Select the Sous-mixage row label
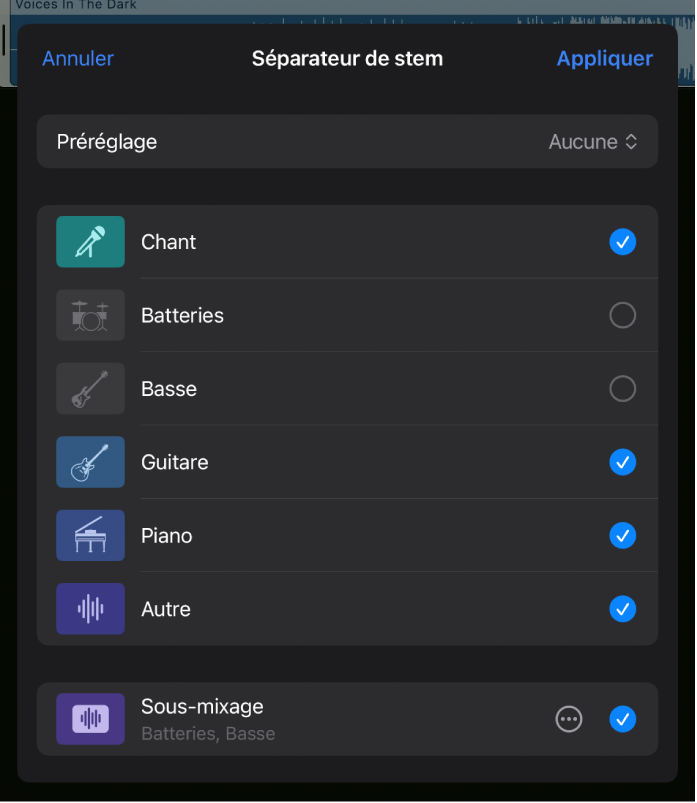Image resolution: width=697 pixels, height=803 pixels. 202,707
